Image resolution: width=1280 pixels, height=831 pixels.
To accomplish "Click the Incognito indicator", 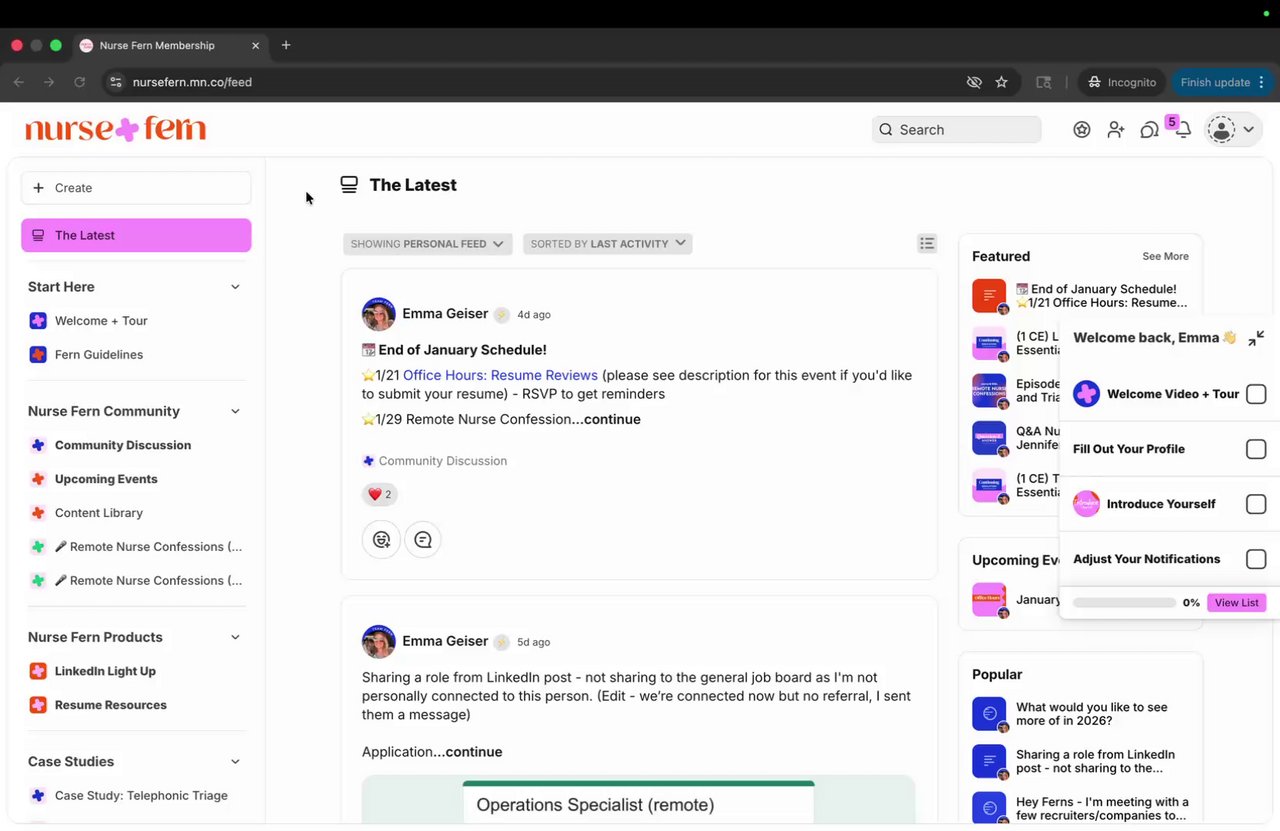I will (1122, 82).
